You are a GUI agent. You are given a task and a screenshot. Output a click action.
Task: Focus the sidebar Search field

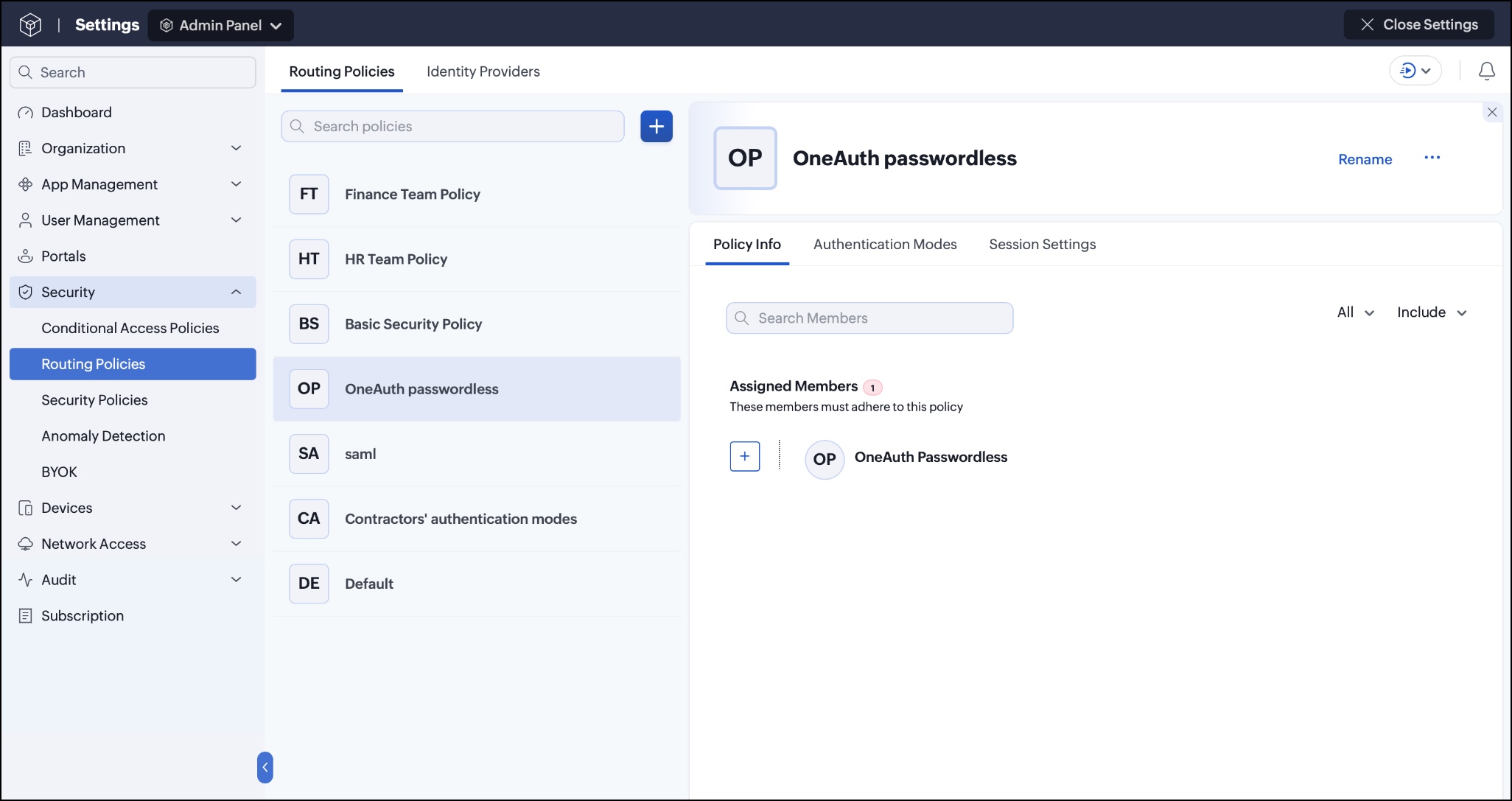pyautogui.click(x=133, y=72)
